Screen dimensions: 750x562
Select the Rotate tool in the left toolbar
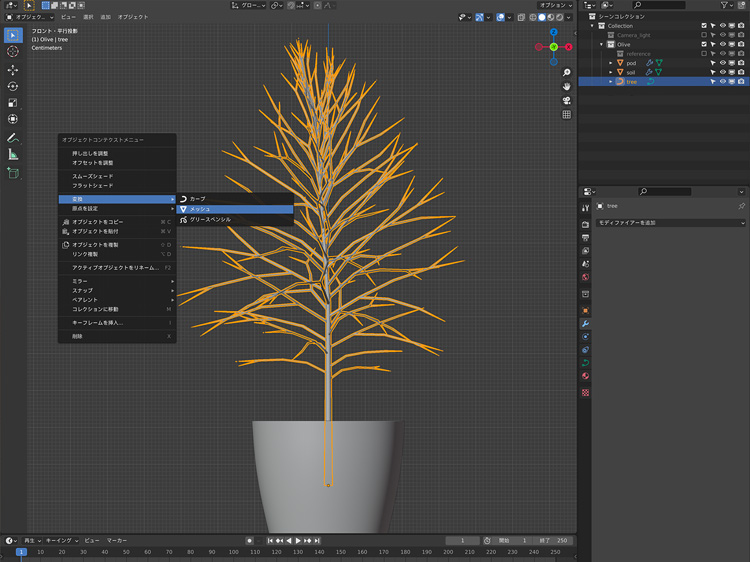[13, 86]
